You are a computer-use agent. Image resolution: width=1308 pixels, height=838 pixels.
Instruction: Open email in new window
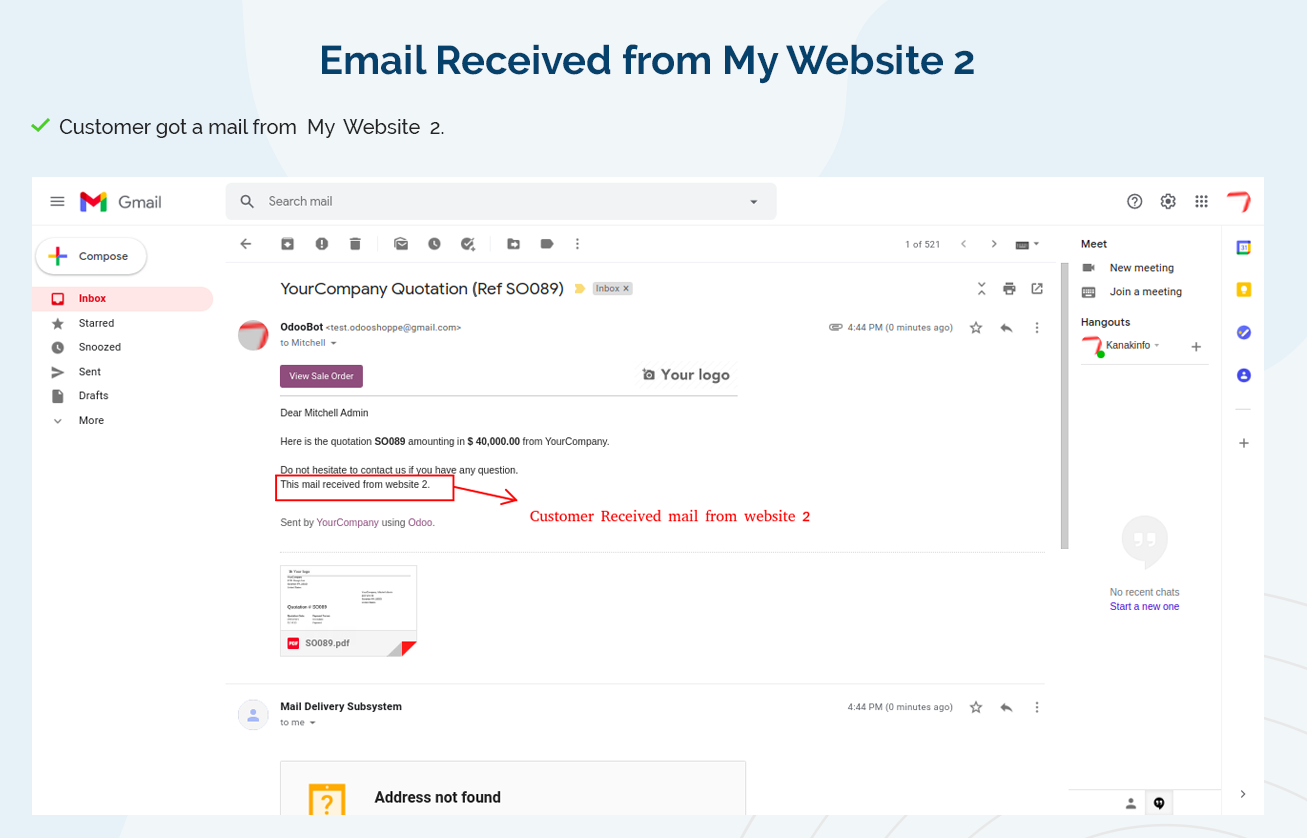click(1037, 289)
